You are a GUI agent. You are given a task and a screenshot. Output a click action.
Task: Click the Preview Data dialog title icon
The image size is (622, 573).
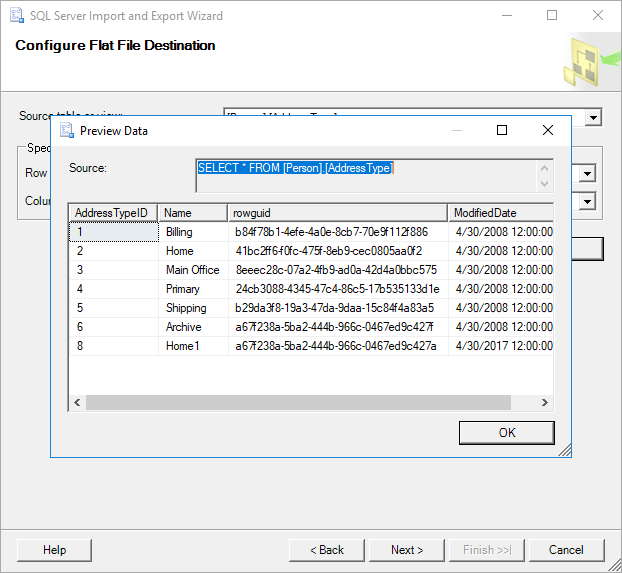[x=67, y=131]
